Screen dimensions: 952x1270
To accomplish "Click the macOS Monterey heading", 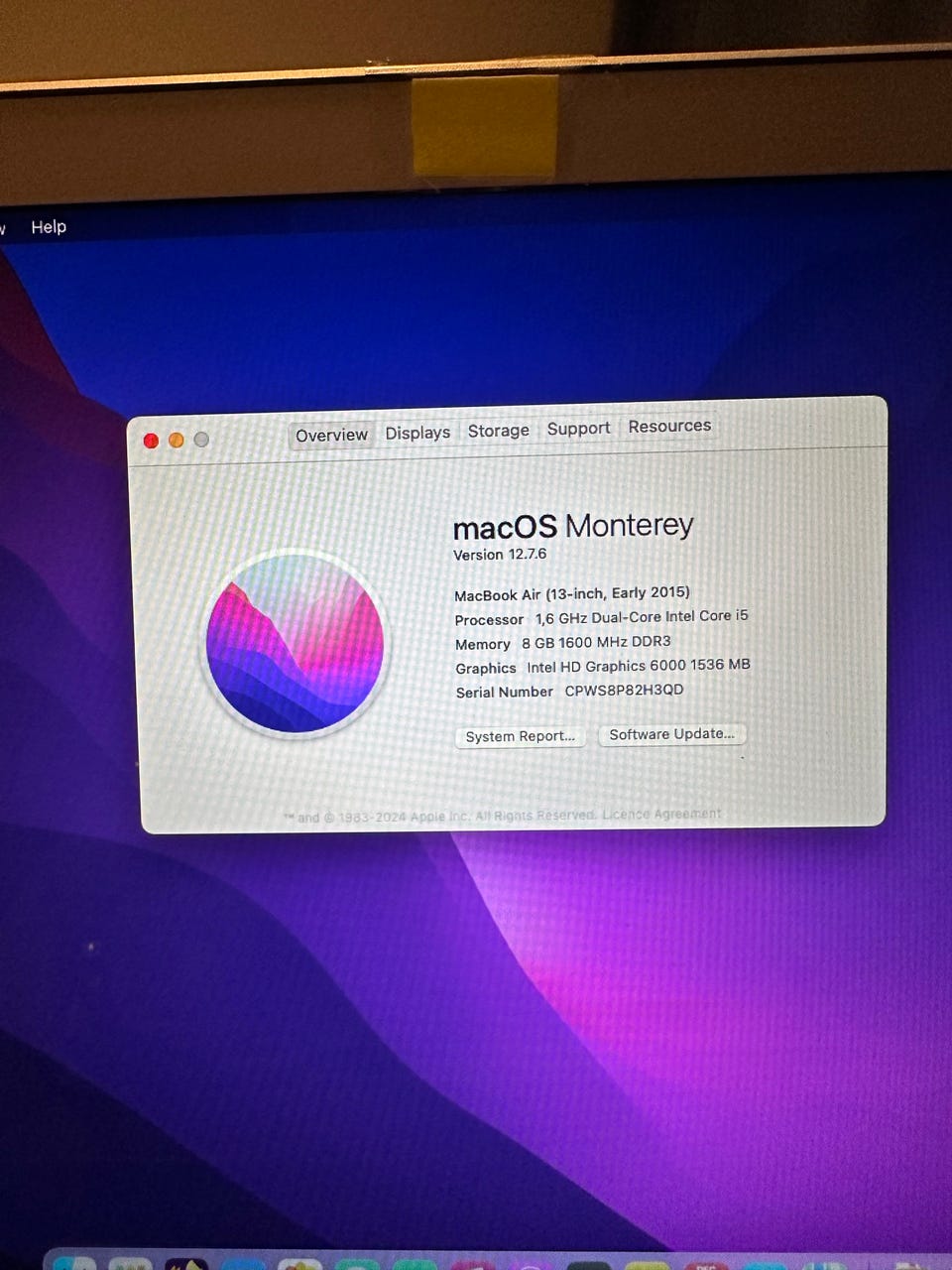I will pyautogui.click(x=573, y=526).
